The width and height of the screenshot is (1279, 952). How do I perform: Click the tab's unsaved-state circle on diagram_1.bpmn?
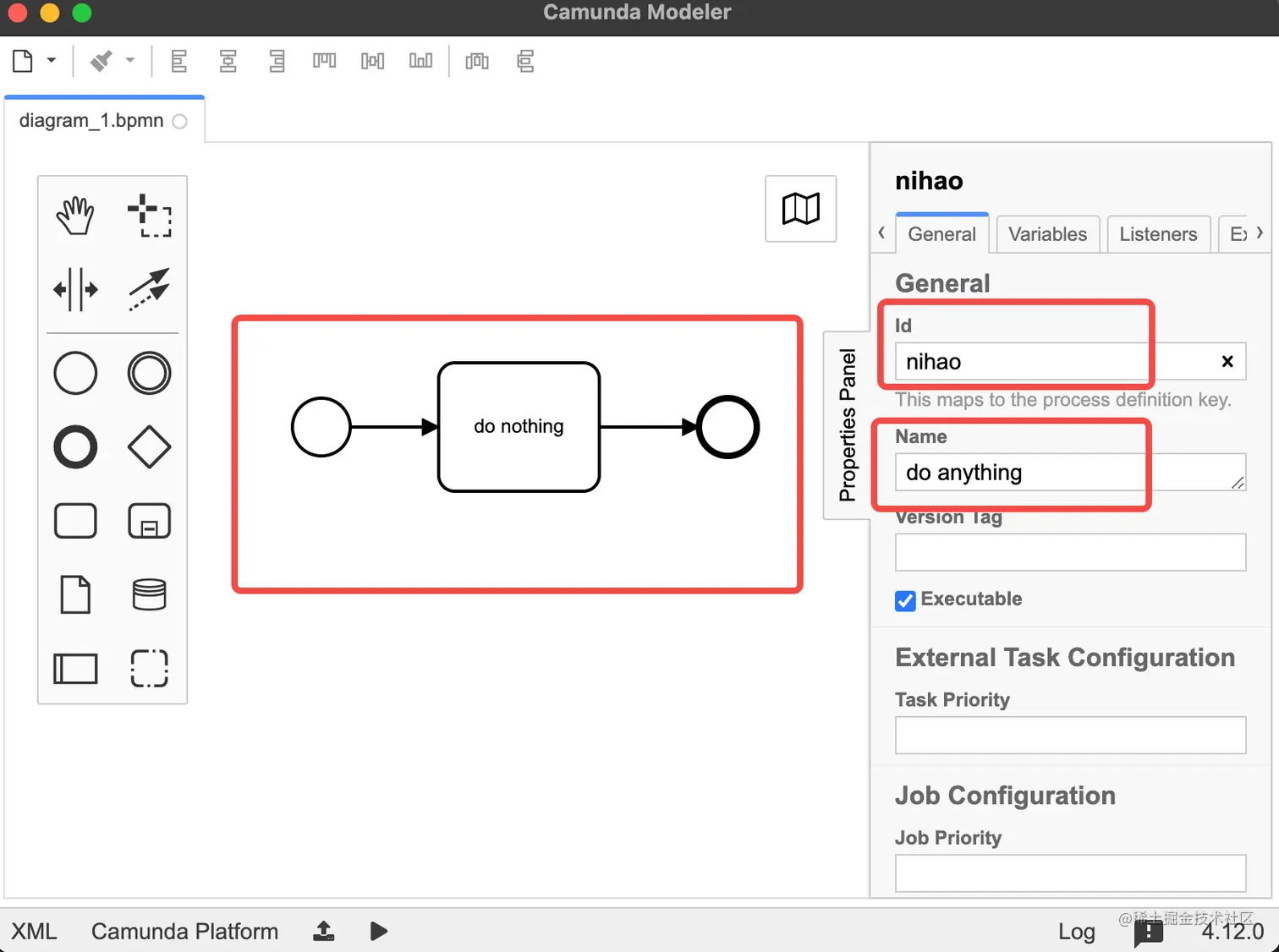click(x=179, y=121)
